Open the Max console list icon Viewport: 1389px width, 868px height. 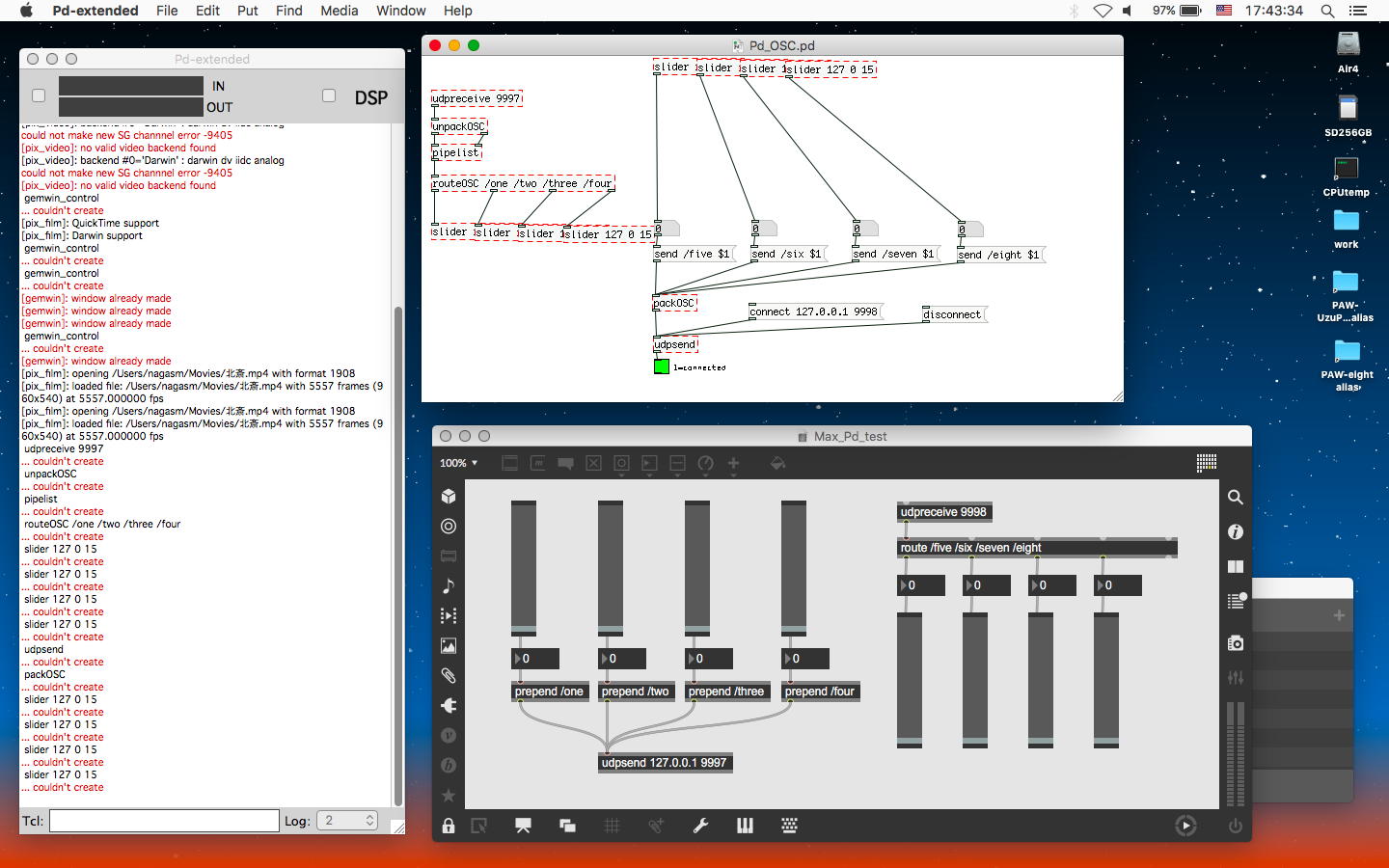click(1236, 601)
